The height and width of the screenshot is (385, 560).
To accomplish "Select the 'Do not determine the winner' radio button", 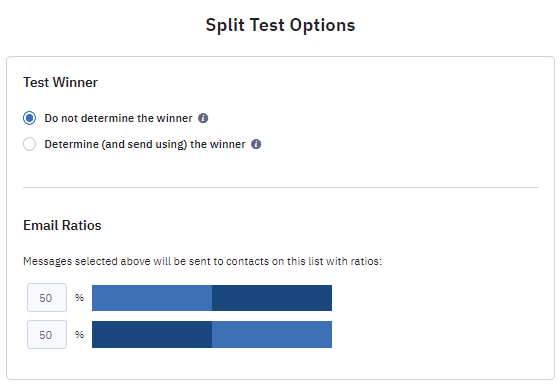I will point(29,118).
